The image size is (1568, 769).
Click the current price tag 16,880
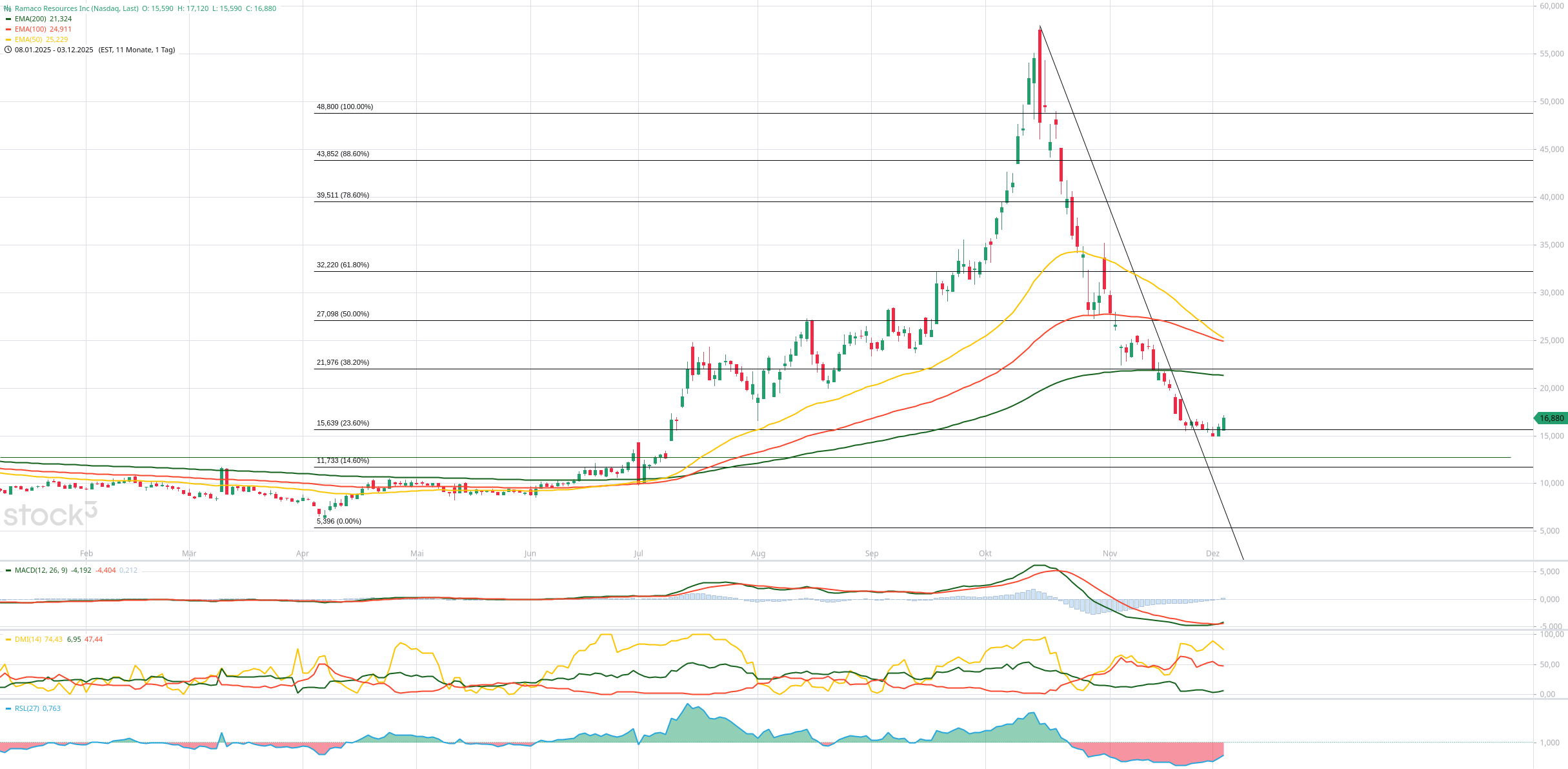(1551, 418)
